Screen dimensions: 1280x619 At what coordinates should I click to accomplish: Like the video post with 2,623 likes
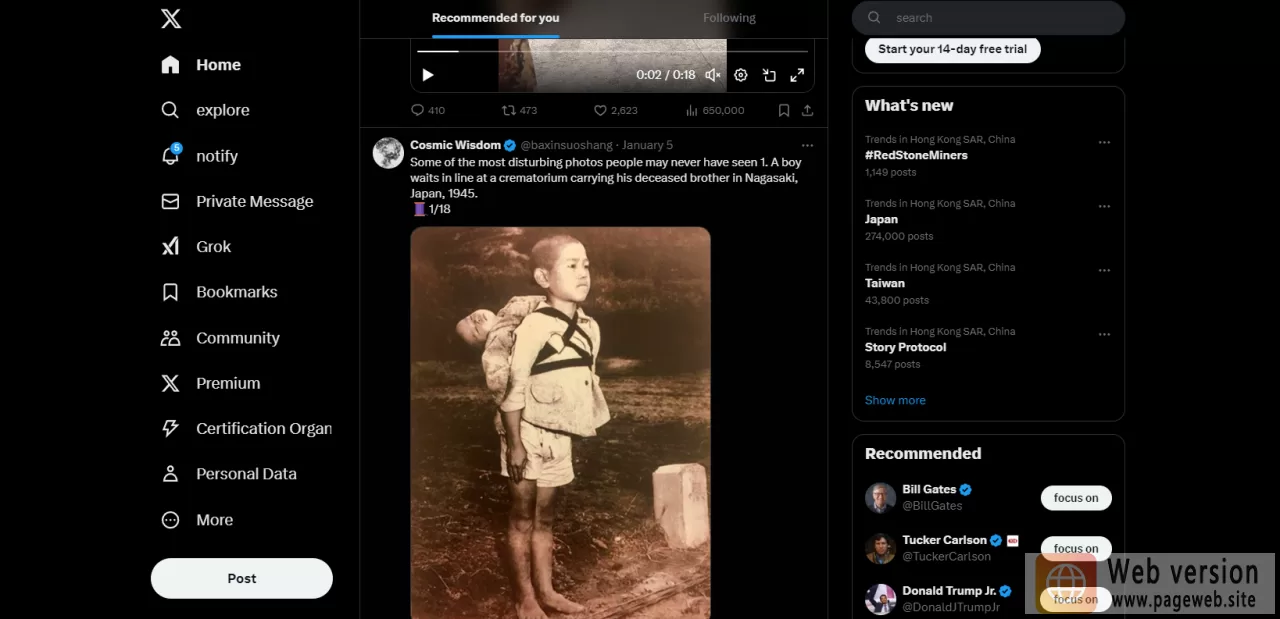(x=600, y=110)
